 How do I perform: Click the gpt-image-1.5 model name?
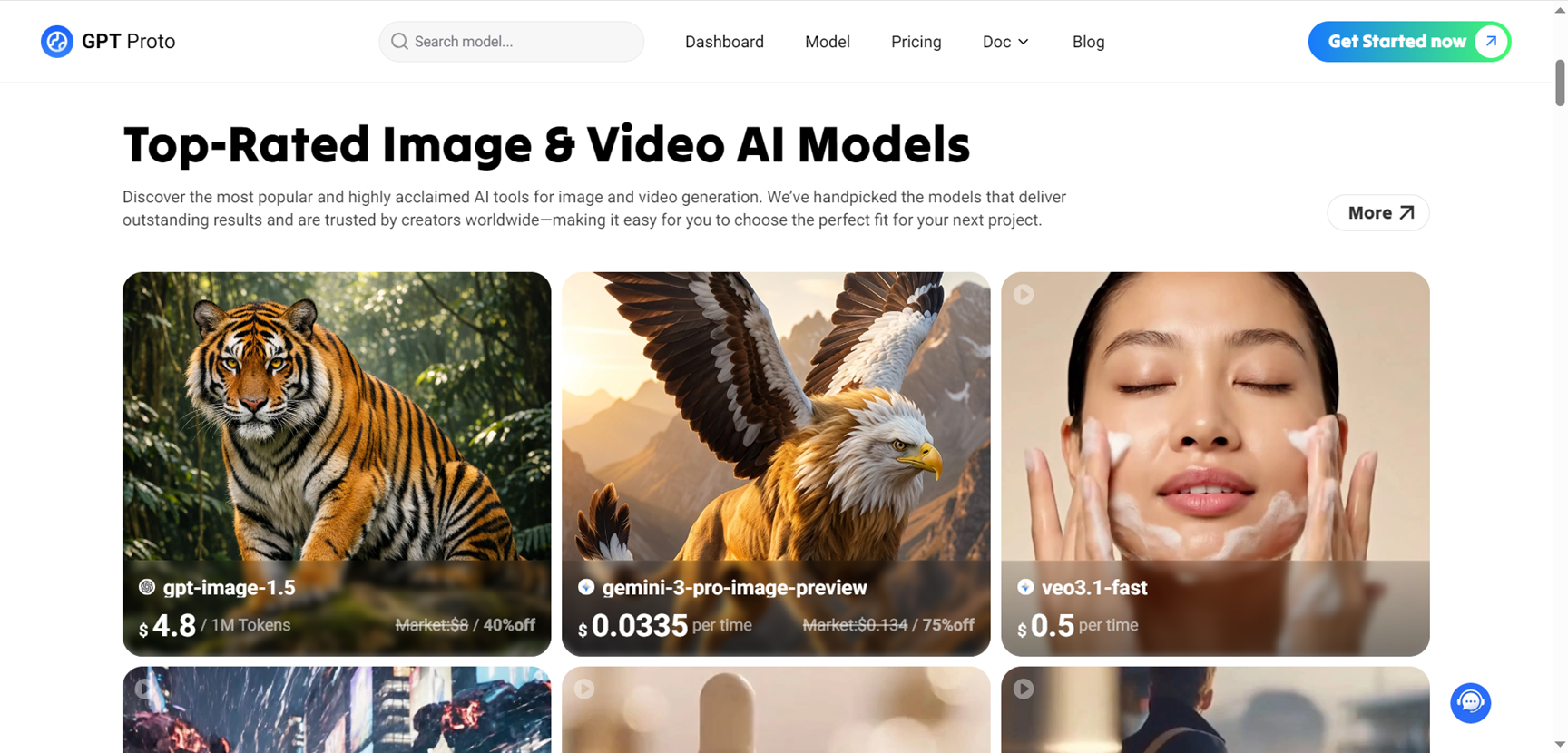229,588
